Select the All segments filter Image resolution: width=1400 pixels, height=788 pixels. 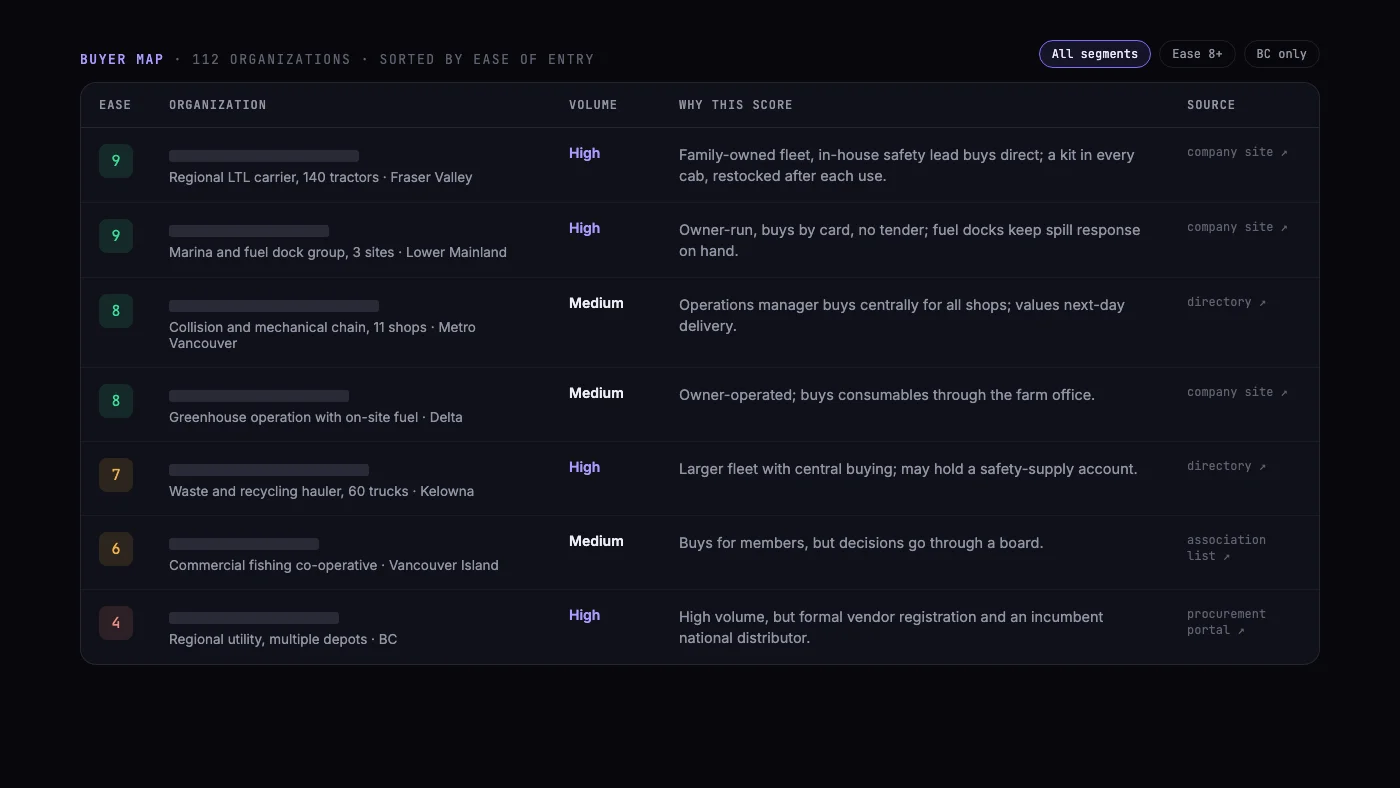point(1095,54)
